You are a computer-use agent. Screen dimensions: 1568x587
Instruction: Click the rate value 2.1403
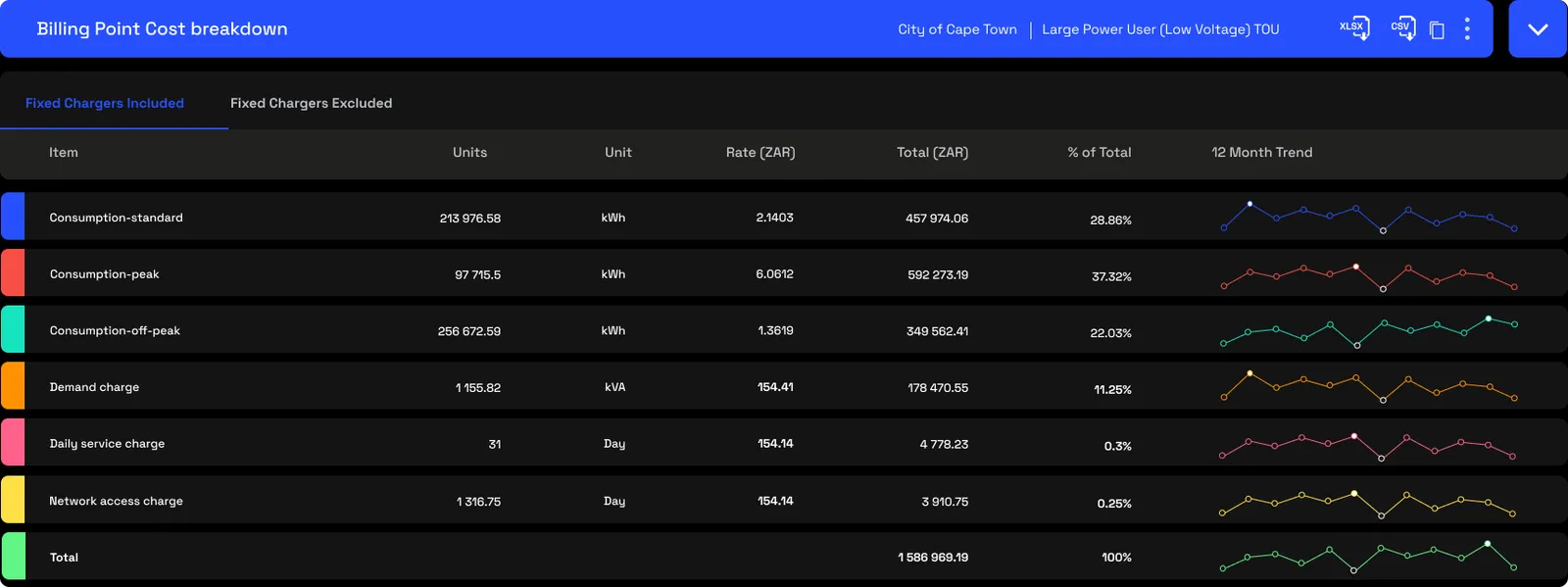(774, 218)
